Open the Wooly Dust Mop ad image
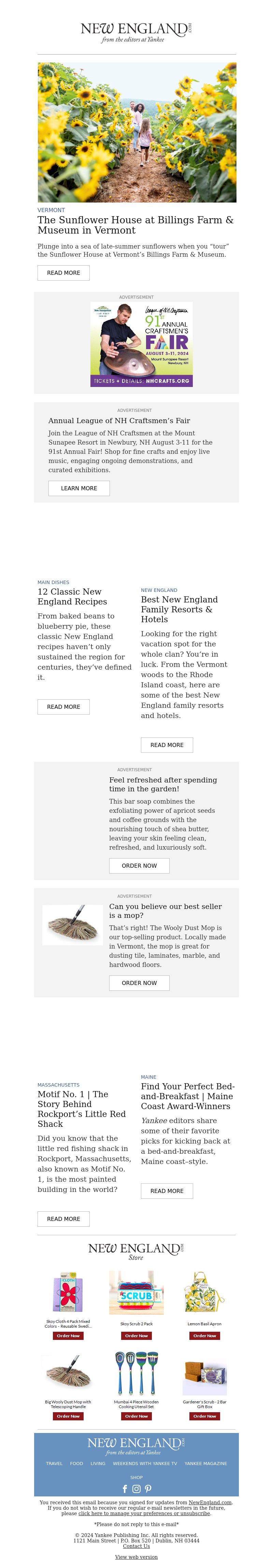 click(72, 925)
